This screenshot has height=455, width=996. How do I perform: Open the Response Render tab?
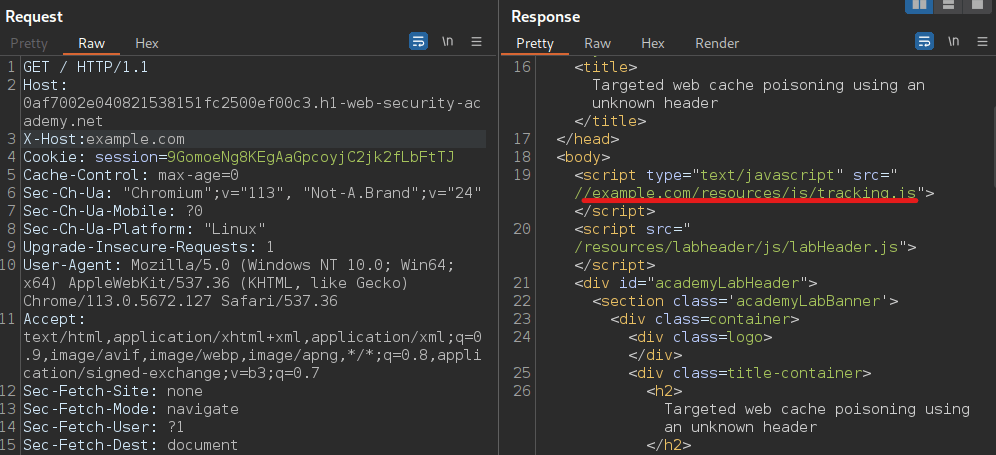point(717,44)
